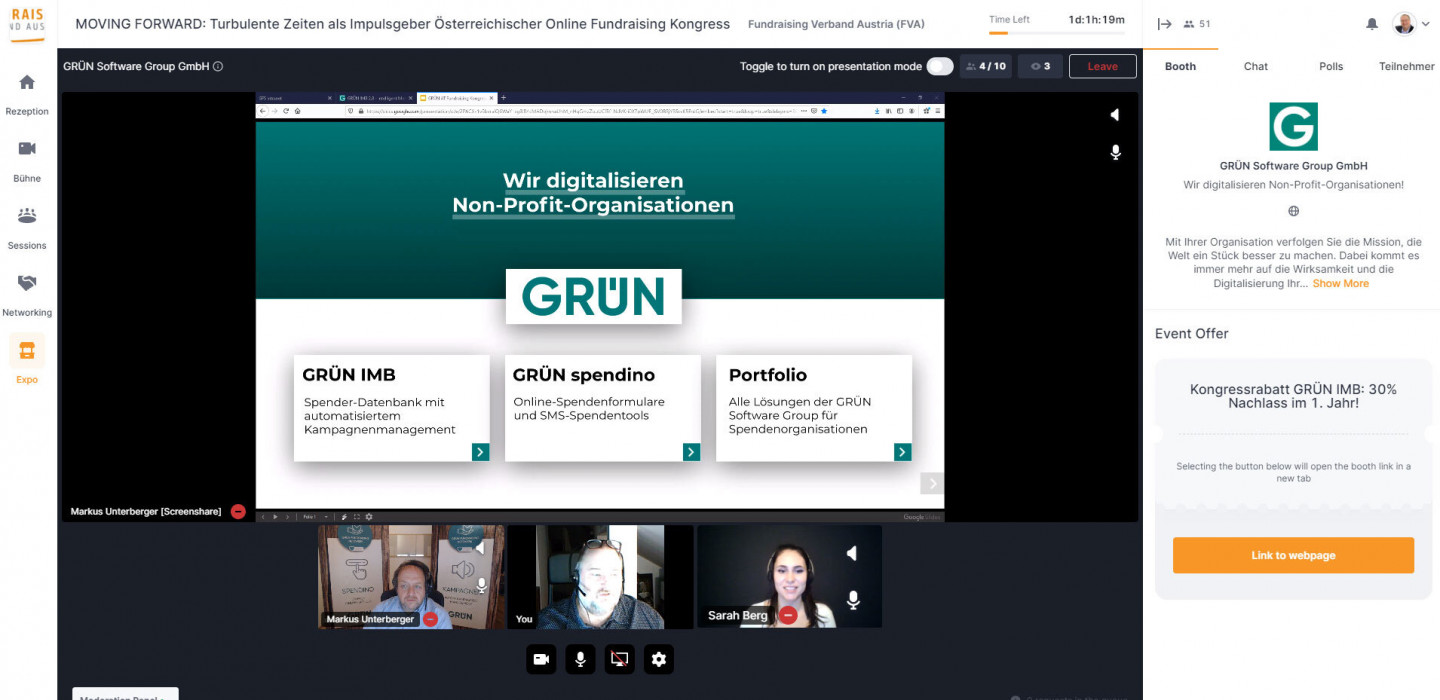Click the Kongressrabatt GRÜN IMB offer text
Viewport: 1440px width, 700px height.
(1293, 396)
